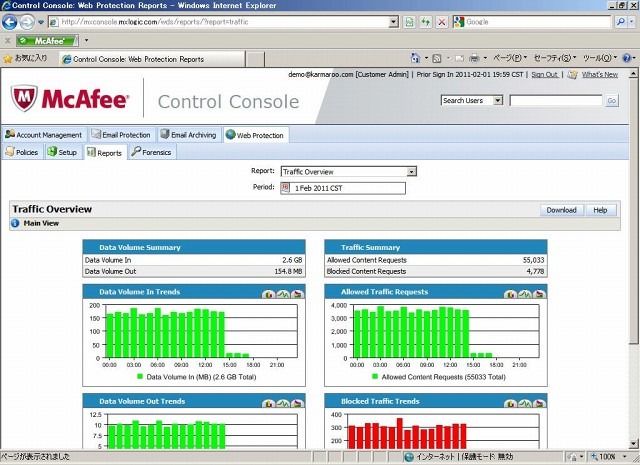This screenshot has width=640, height=465.
Task: Click the blue info icon next to Main View
Action: pos(15,223)
